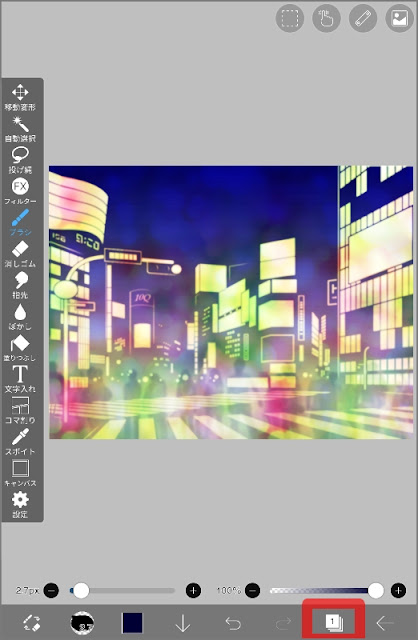Click the opacity slider track
The height and width of the screenshot is (640, 418).
tap(326, 590)
